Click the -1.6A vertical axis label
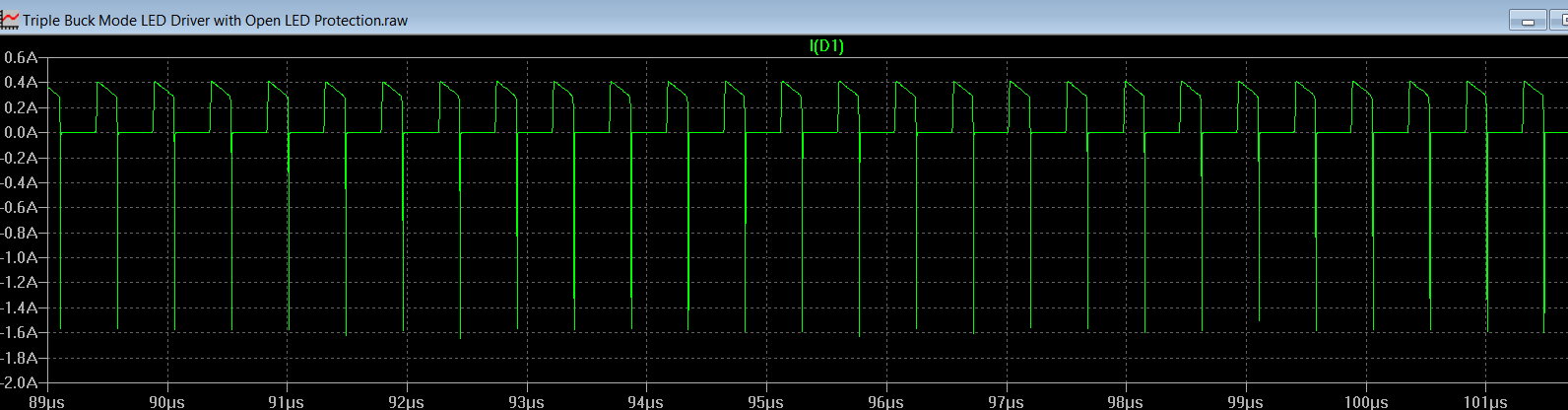Image resolution: width=1568 pixels, height=410 pixels. point(19,332)
